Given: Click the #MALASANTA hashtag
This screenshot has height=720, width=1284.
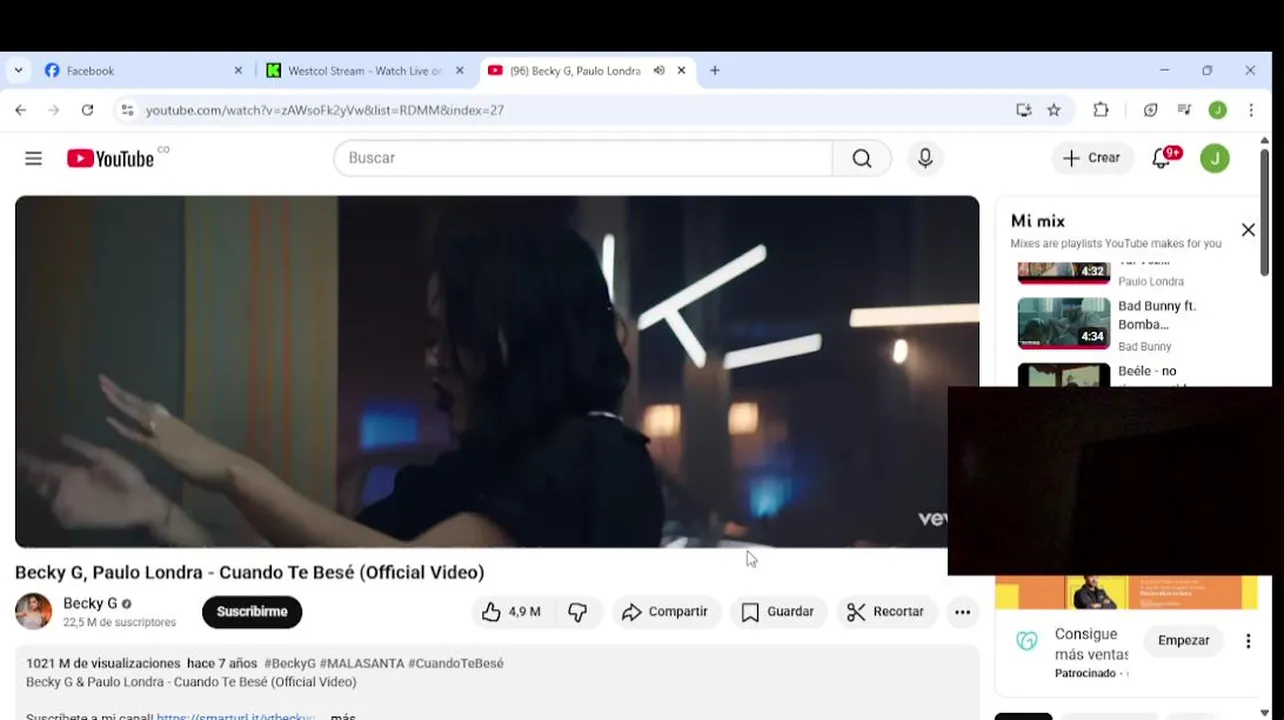Looking at the screenshot, I should [x=362, y=664].
